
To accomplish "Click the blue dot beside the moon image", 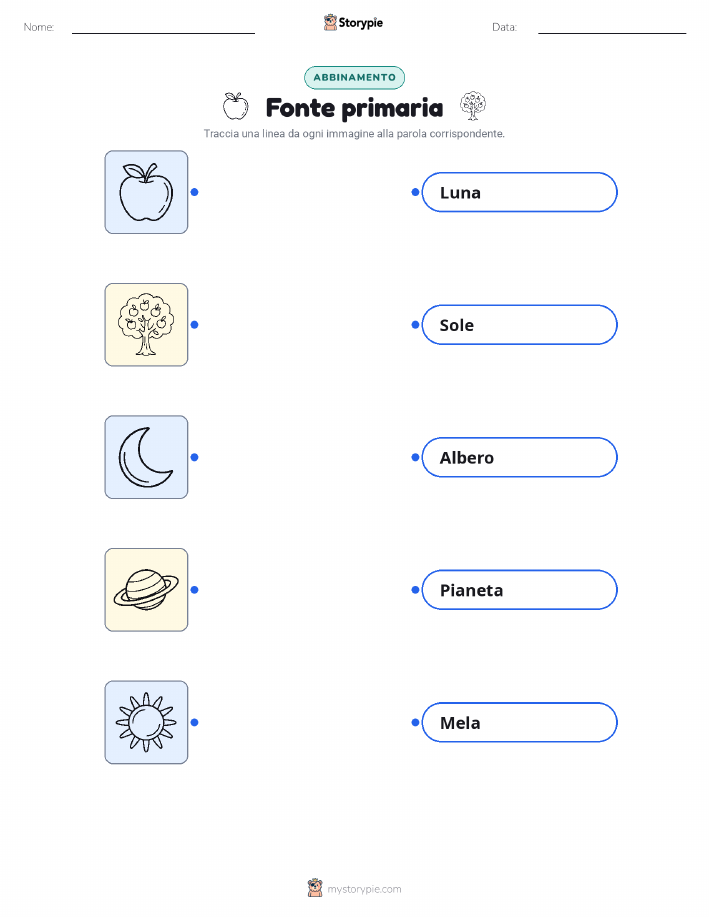I will [x=195, y=457].
